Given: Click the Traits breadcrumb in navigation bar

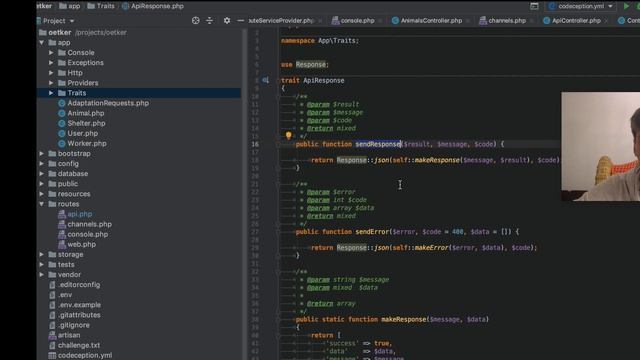Looking at the screenshot, I should 101,6.
